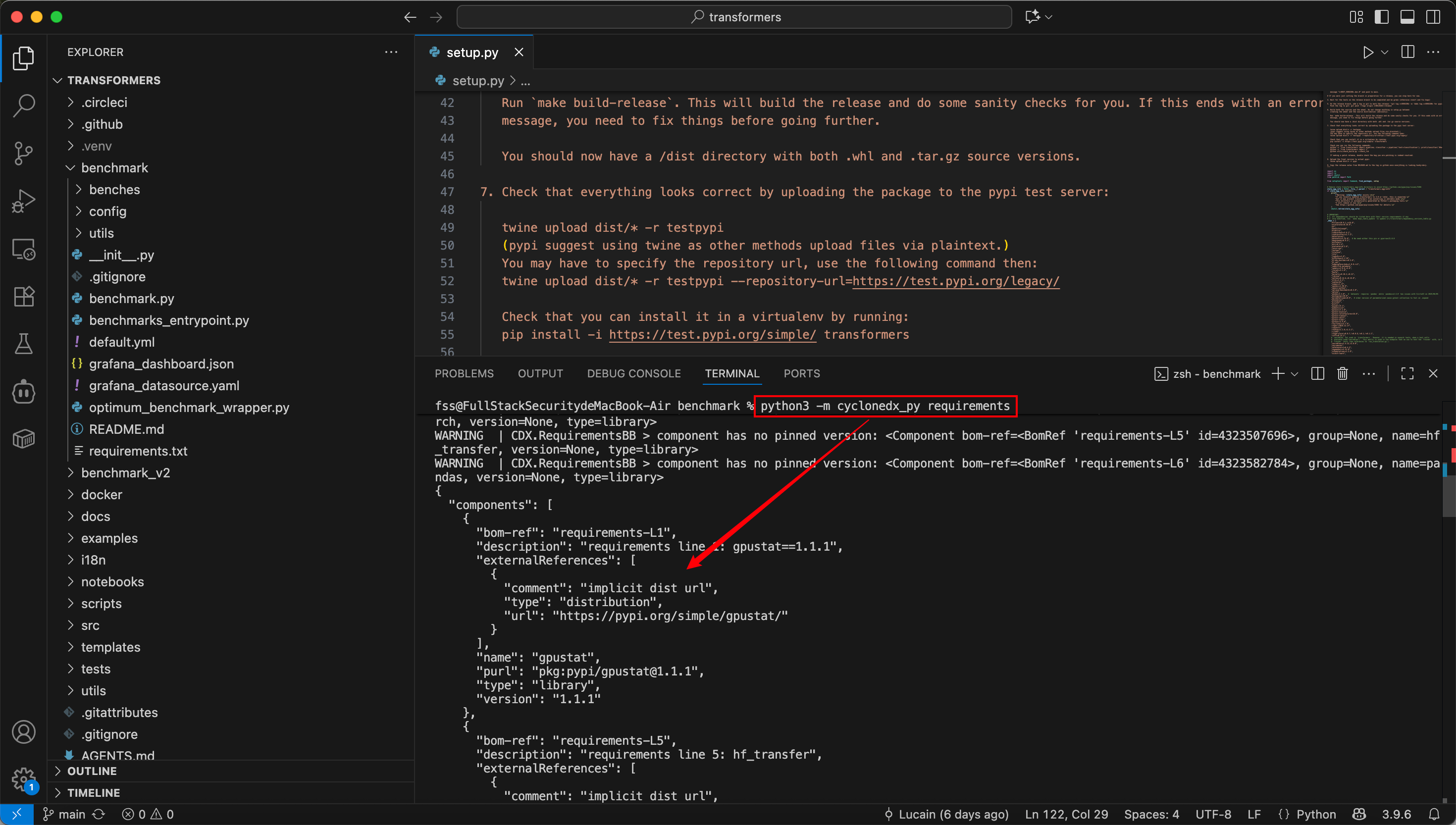The height and width of the screenshot is (825, 1456).
Task: Open the Source Control view
Action: pyautogui.click(x=23, y=153)
